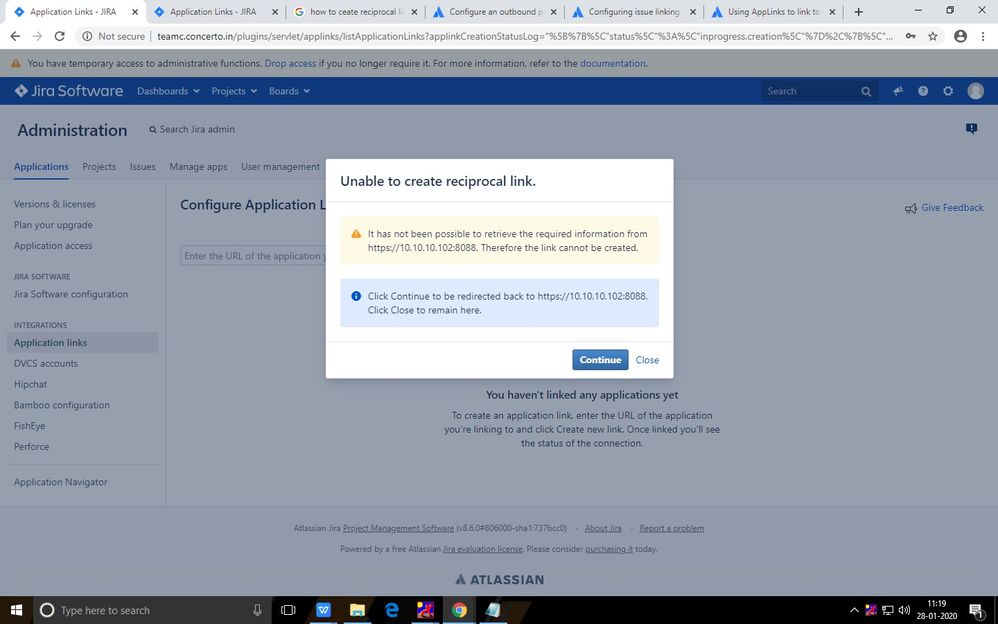
Task: Switch to the Configuring issue linking tab
Action: 633,11
